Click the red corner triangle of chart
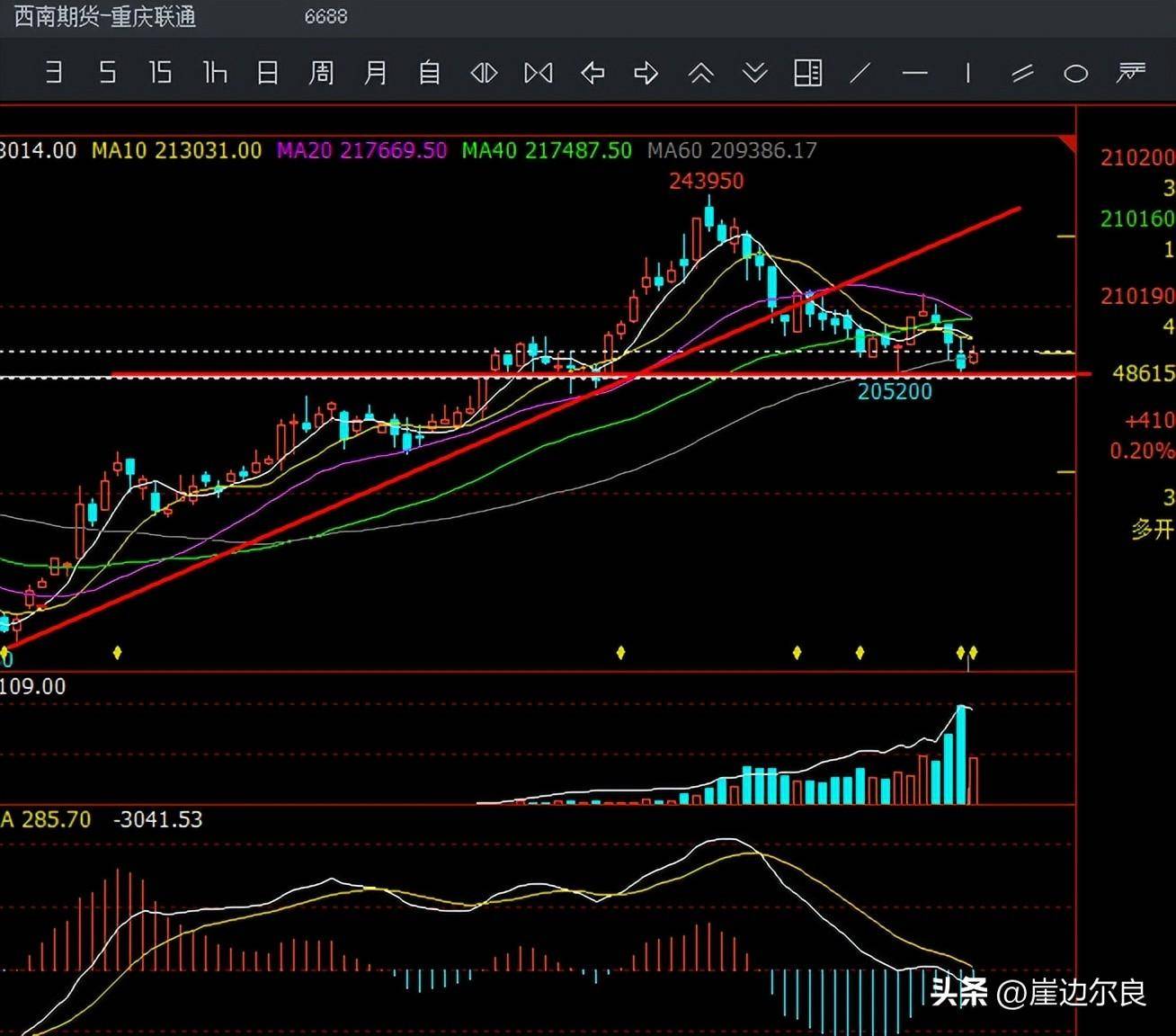Screen dimensions: 1176x1036 1067,143
